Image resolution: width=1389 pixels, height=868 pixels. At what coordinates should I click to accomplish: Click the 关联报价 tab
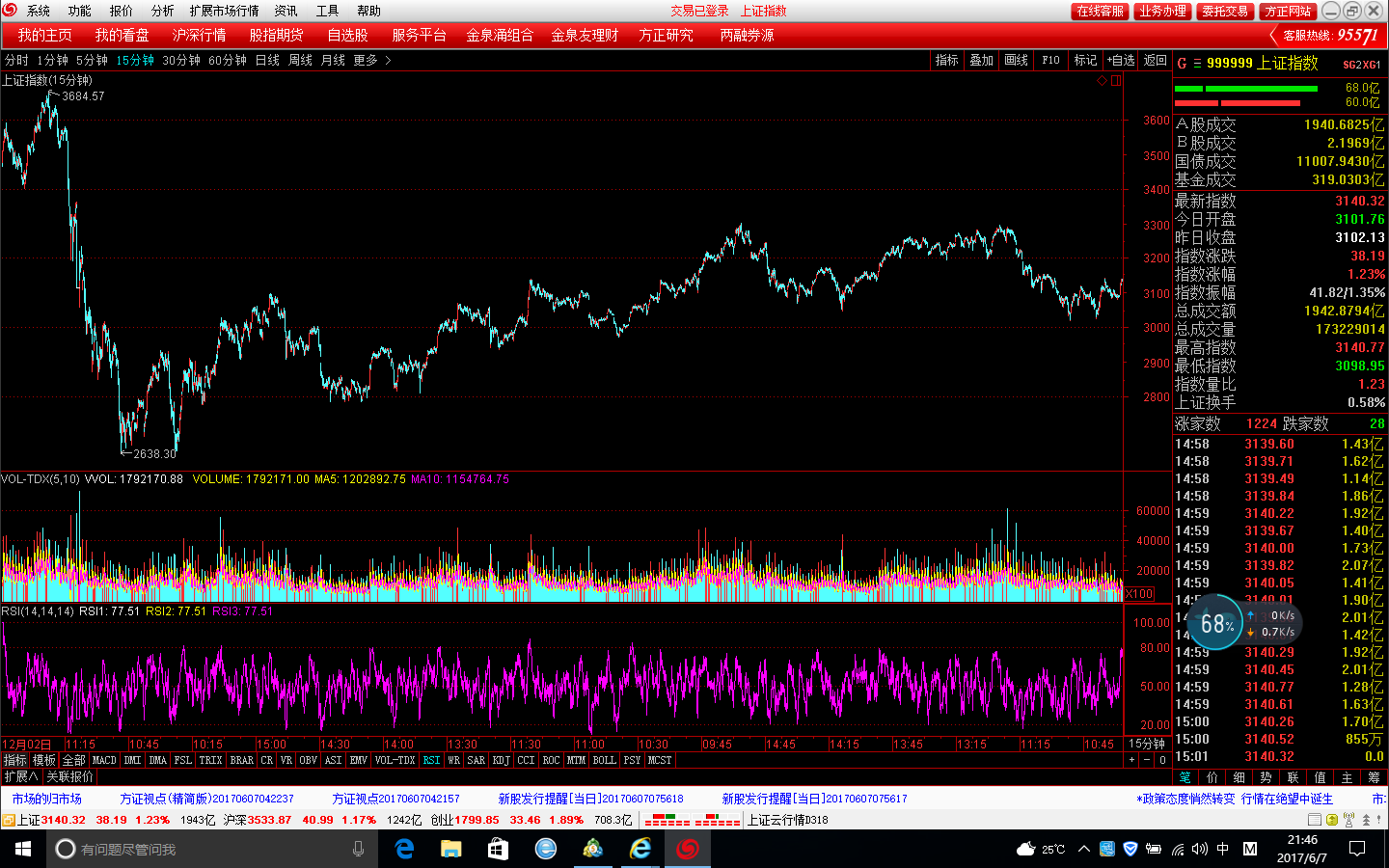(70, 776)
